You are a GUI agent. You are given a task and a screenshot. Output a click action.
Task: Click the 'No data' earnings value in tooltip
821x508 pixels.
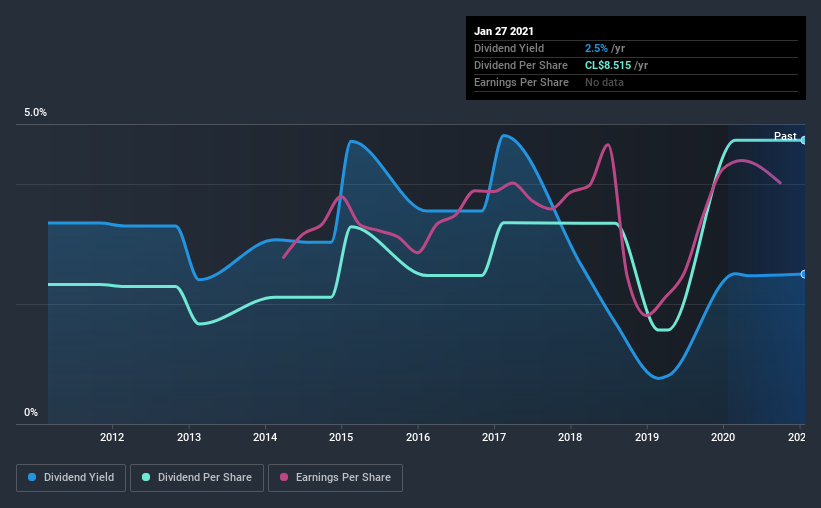(604, 82)
